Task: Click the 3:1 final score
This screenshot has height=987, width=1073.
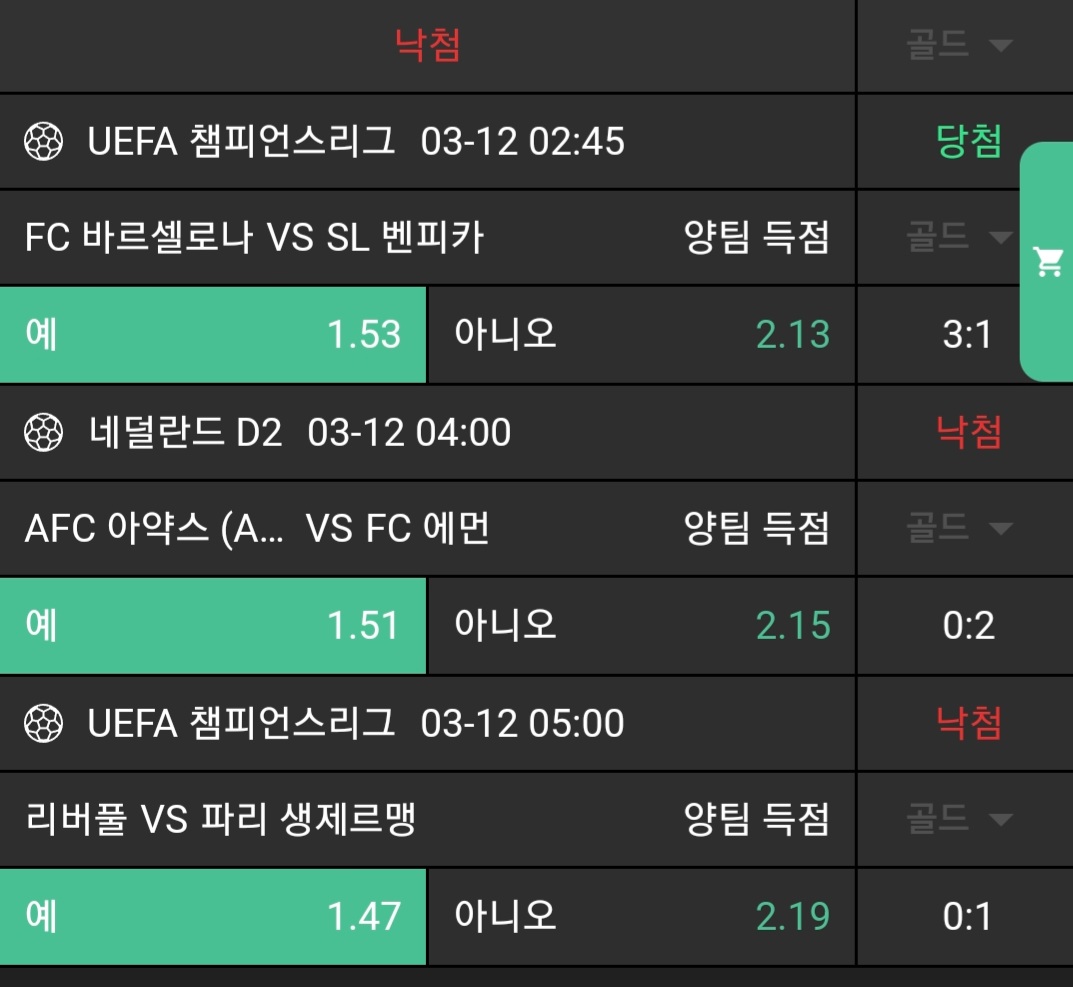Action: (x=967, y=335)
